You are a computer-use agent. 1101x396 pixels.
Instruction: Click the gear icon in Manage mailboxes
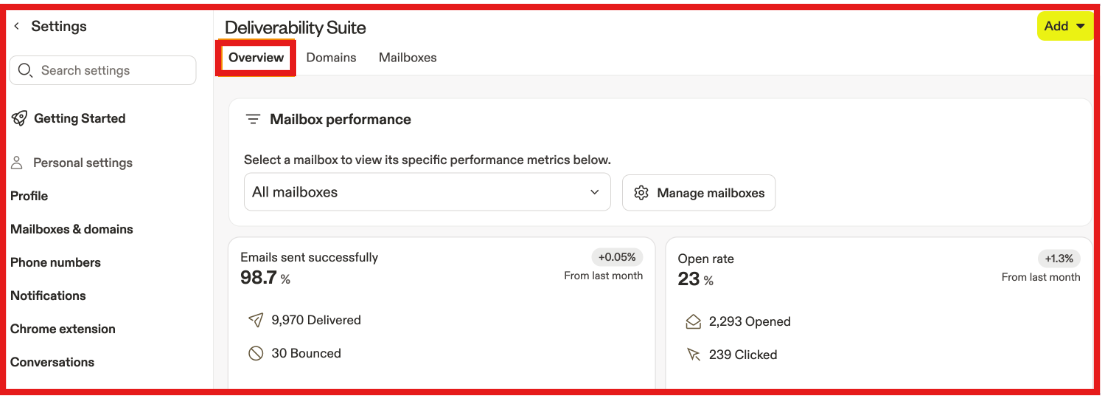coord(640,192)
